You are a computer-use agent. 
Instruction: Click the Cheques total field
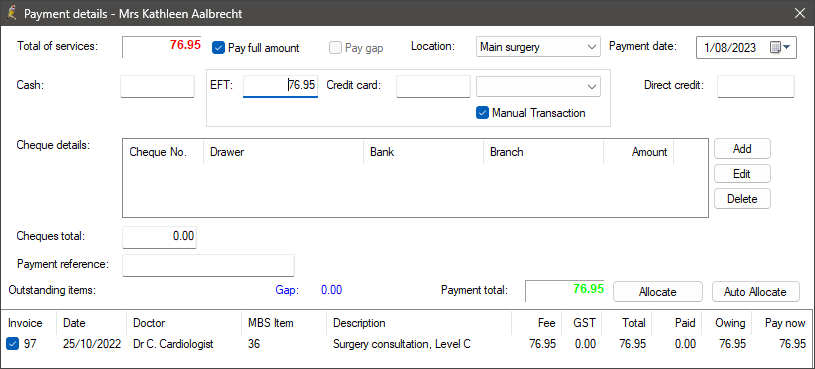click(159, 237)
